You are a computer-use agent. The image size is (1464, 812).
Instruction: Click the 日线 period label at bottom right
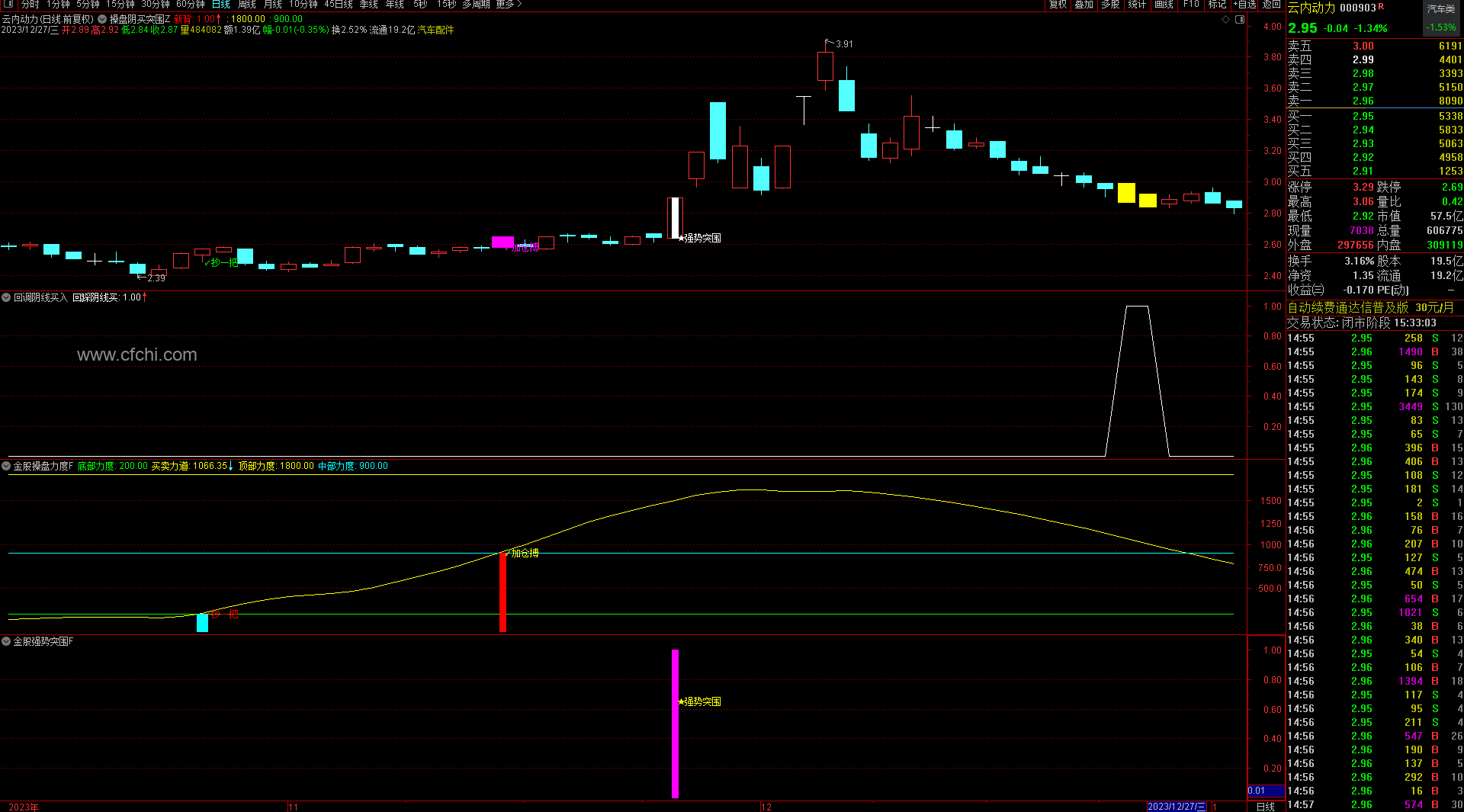pos(1266,807)
